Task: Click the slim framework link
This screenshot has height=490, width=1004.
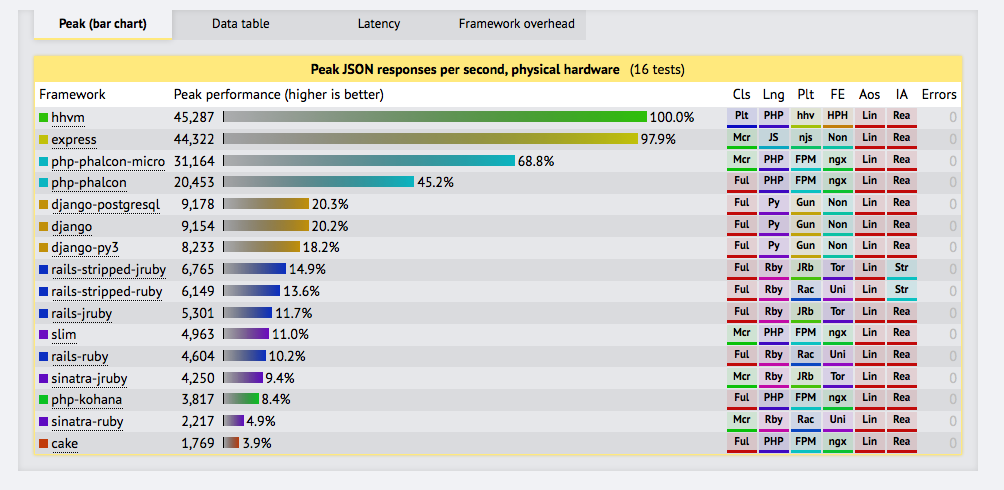Action: [64, 334]
